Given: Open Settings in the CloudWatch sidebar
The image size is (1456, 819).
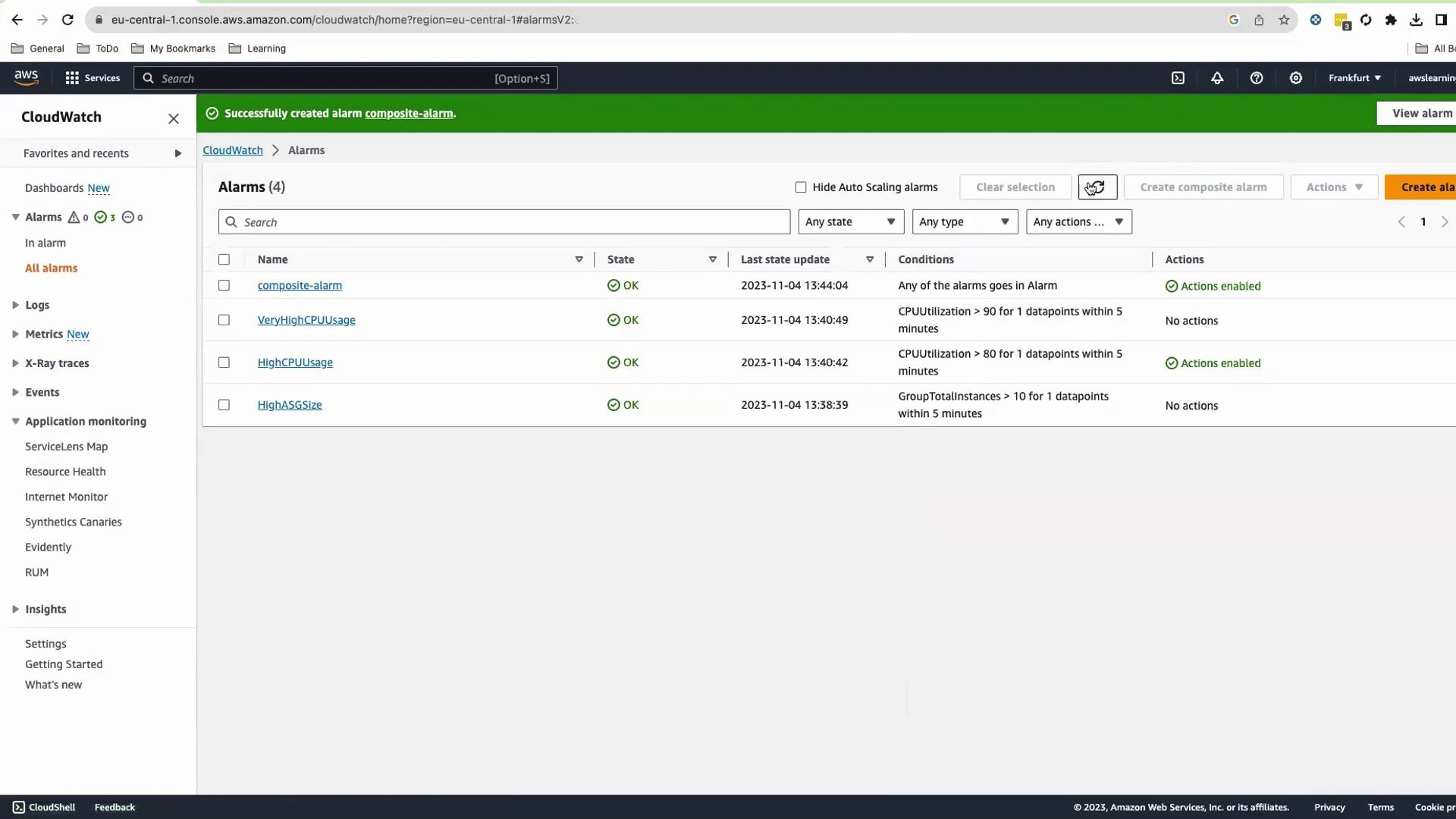Looking at the screenshot, I should click(x=45, y=644).
